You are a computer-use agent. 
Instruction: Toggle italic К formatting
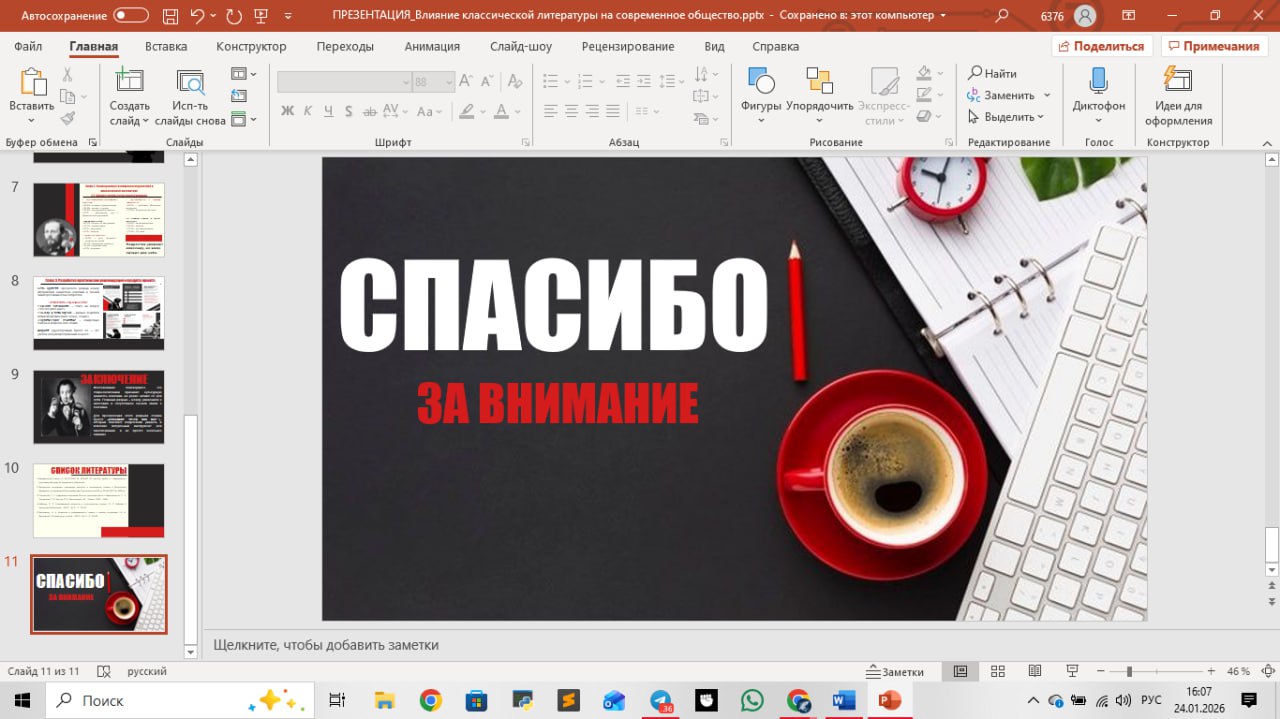click(x=308, y=111)
